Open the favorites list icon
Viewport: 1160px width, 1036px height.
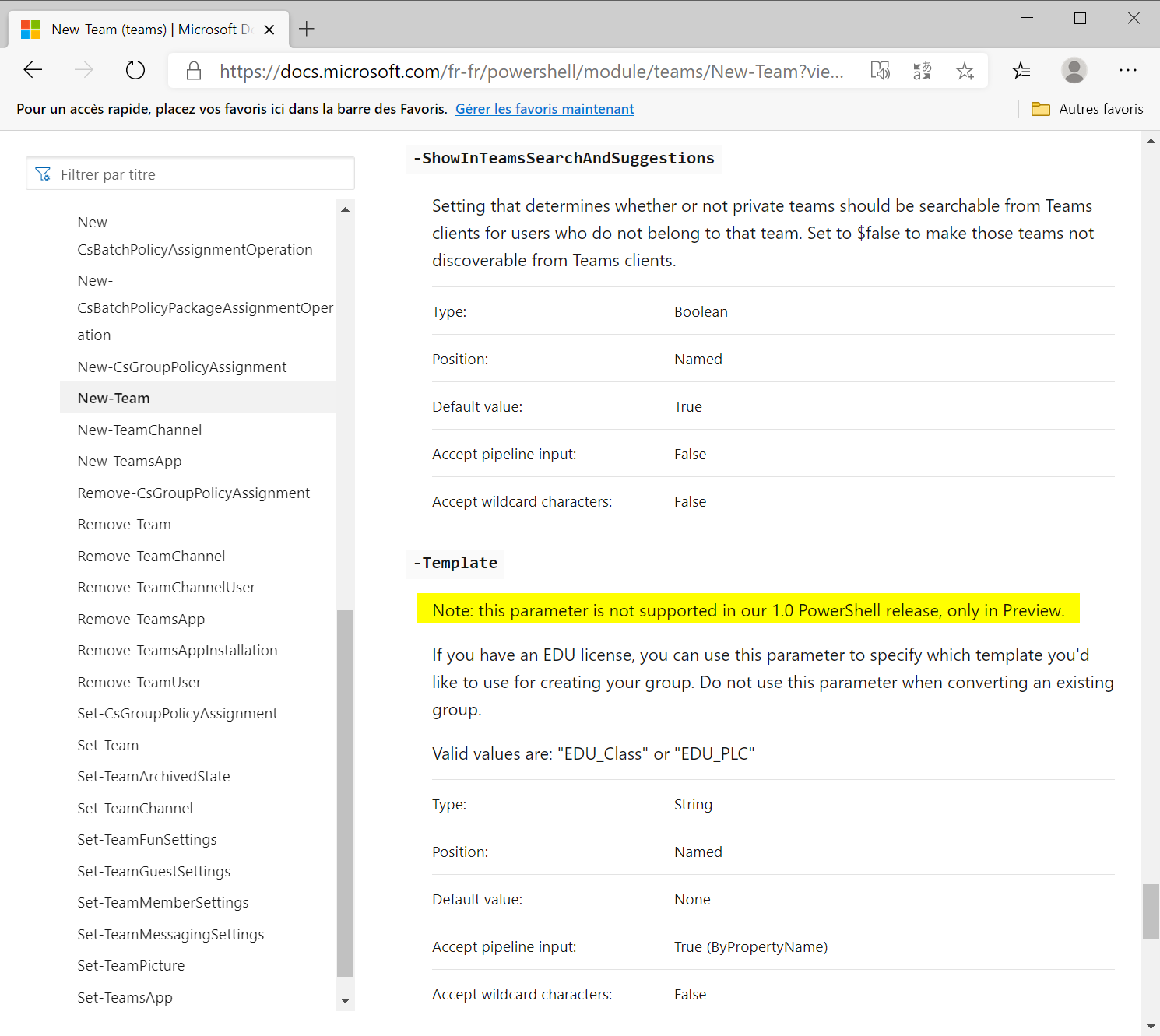pyautogui.click(x=1021, y=71)
